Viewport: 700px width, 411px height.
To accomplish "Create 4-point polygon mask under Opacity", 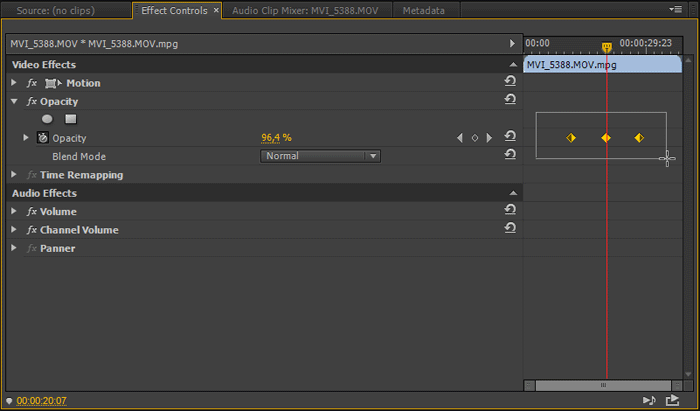I will (71, 119).
